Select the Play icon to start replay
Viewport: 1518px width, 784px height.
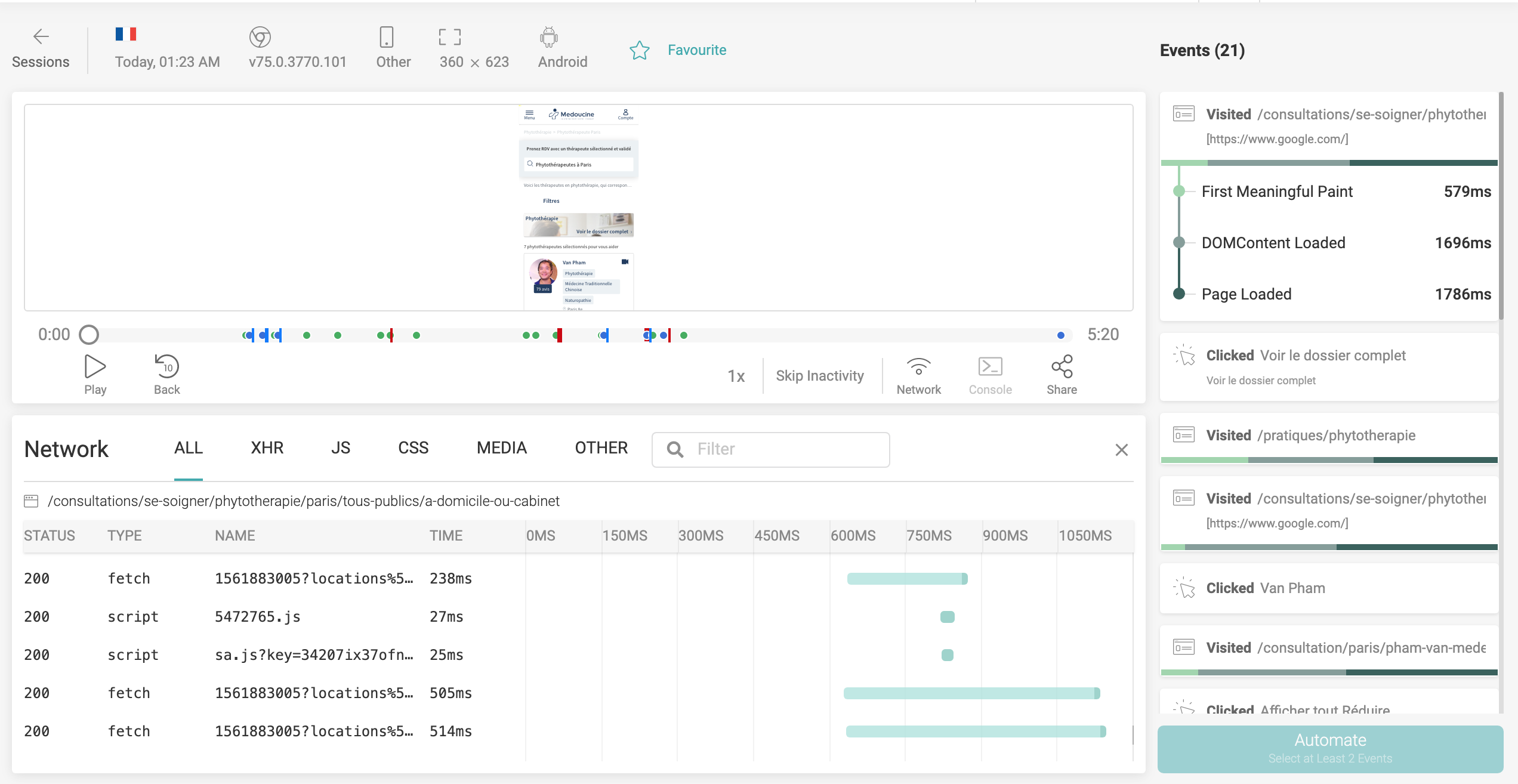(95, 366)
